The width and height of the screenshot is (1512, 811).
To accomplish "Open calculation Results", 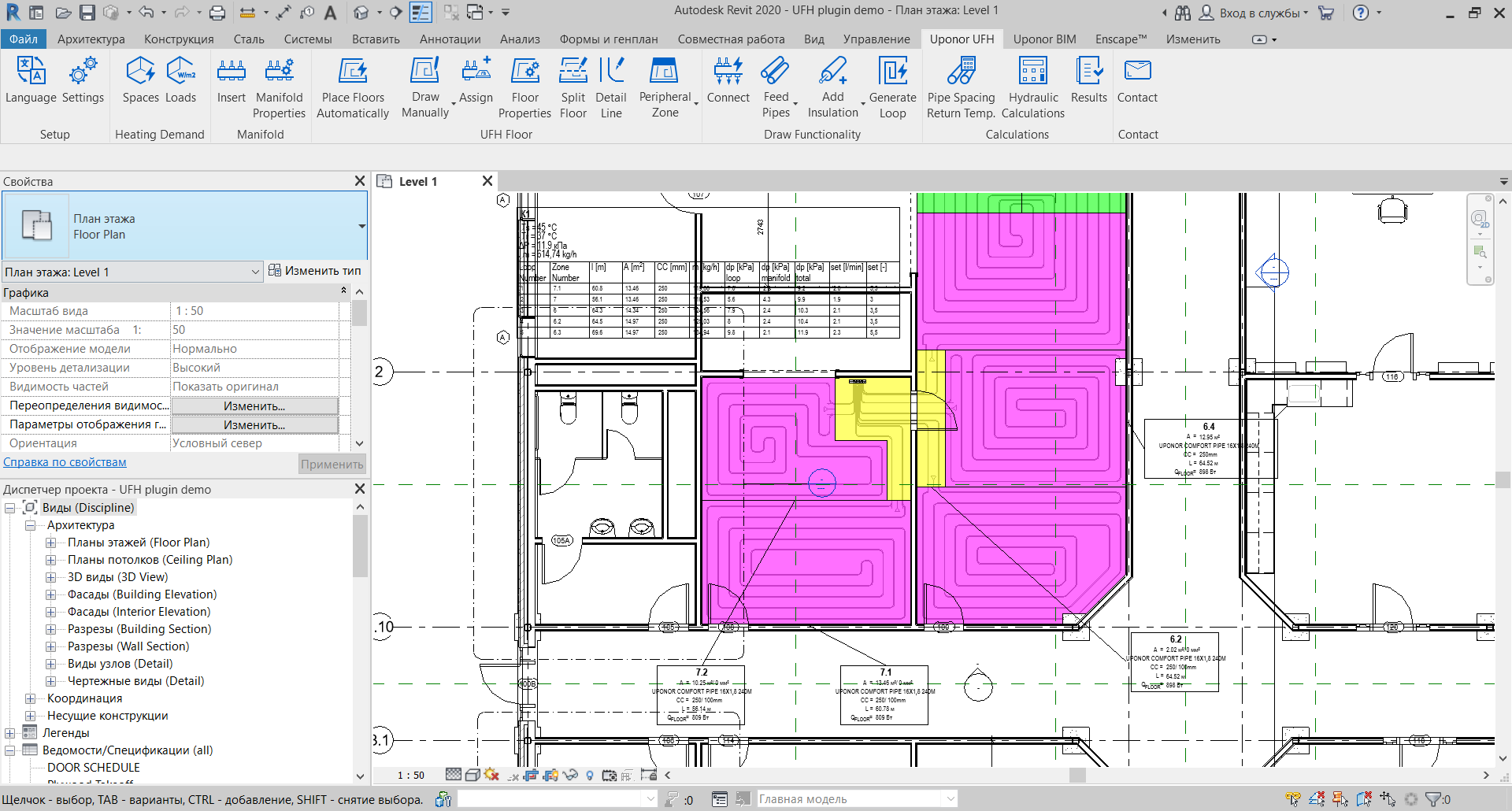I will (x=1089, y=80).
